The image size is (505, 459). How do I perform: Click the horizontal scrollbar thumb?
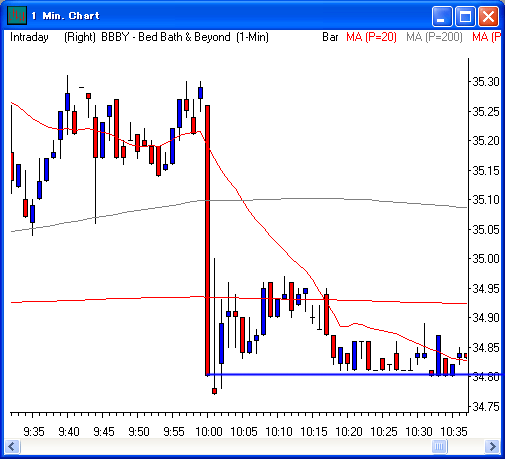439,446
